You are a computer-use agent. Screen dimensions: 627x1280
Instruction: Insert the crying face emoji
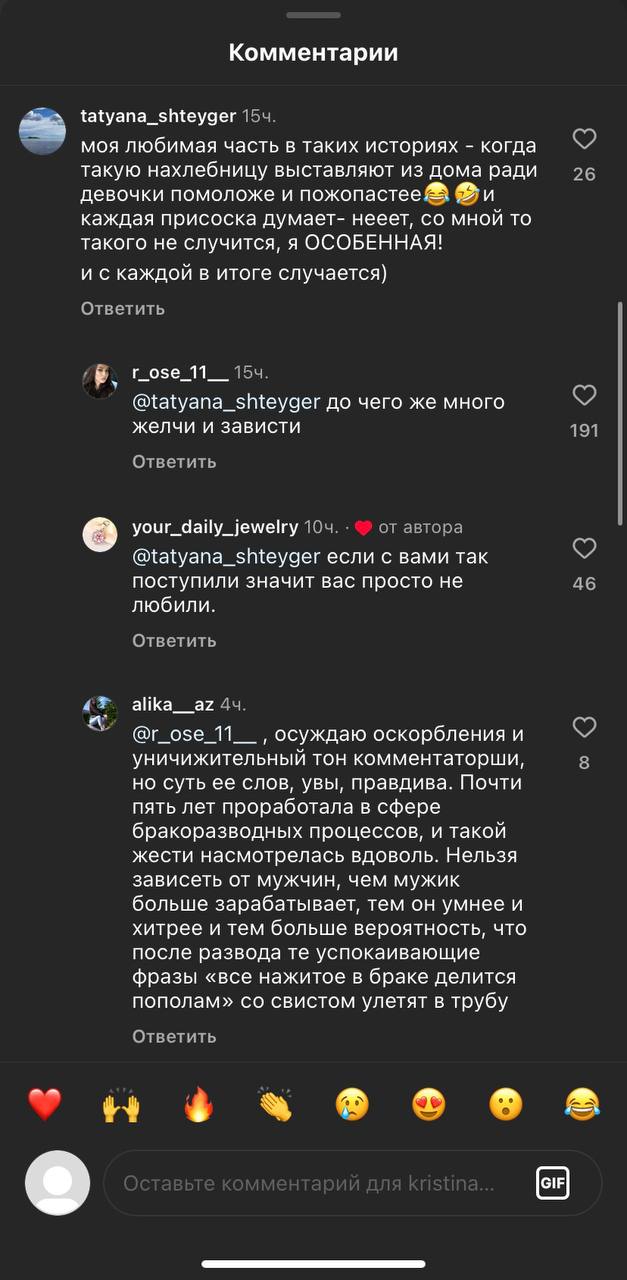(x=352, y=1104)
